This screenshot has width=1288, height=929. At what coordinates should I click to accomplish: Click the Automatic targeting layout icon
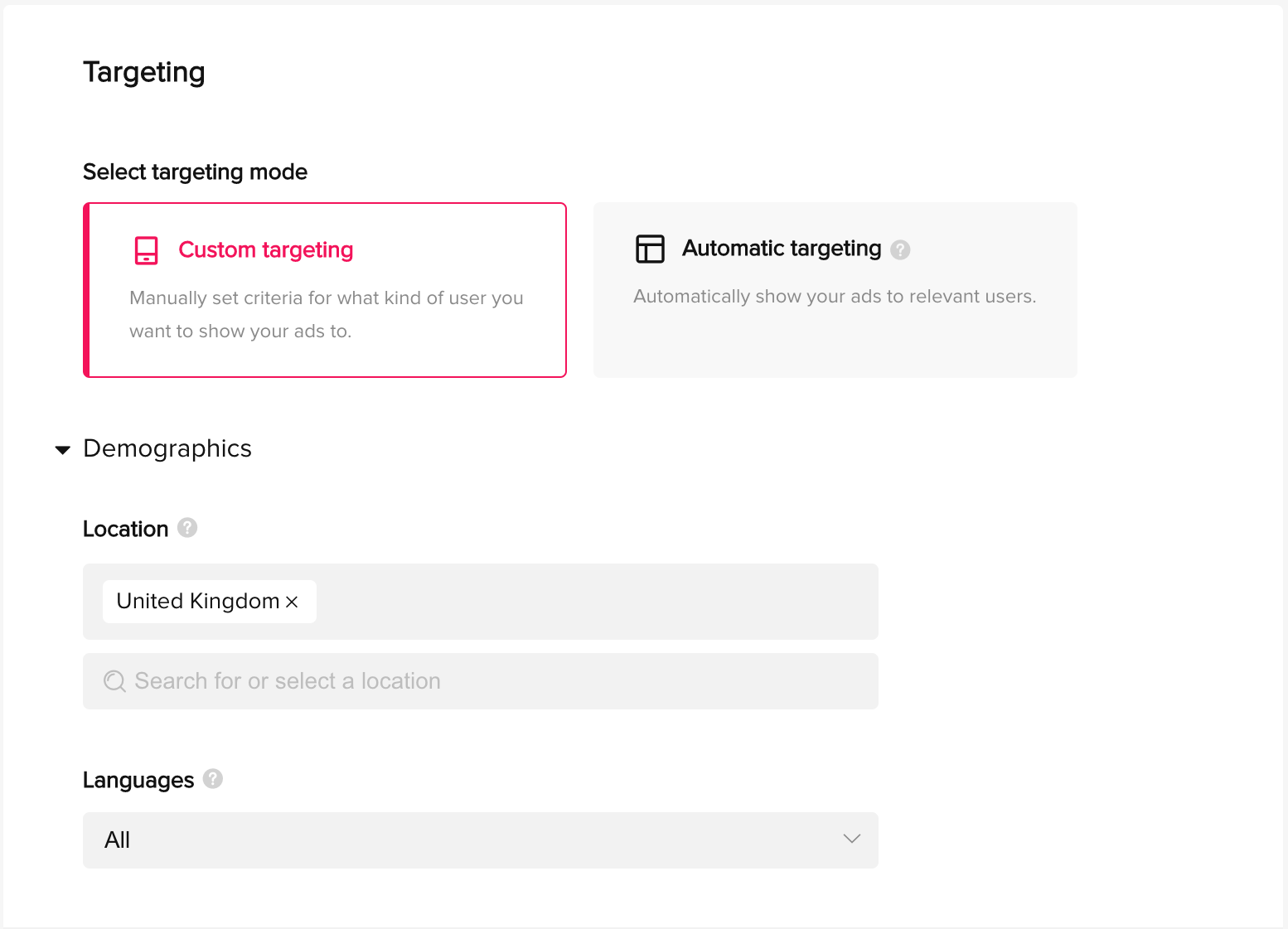coord(650,249)
